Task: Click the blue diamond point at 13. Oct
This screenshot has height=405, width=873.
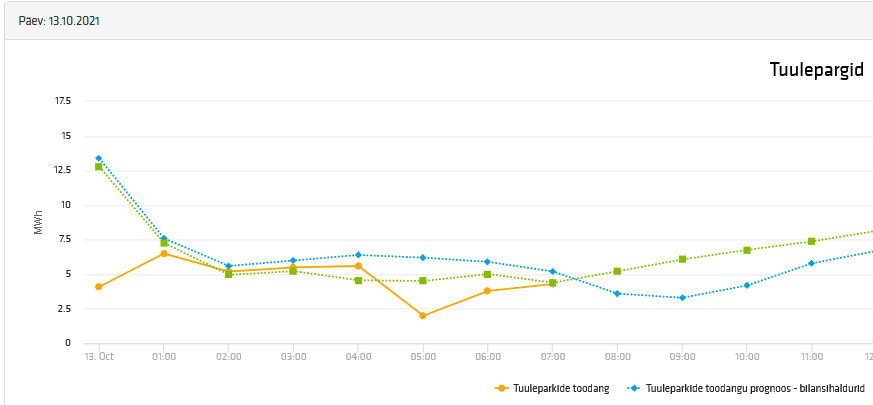Action: (99, 158)
